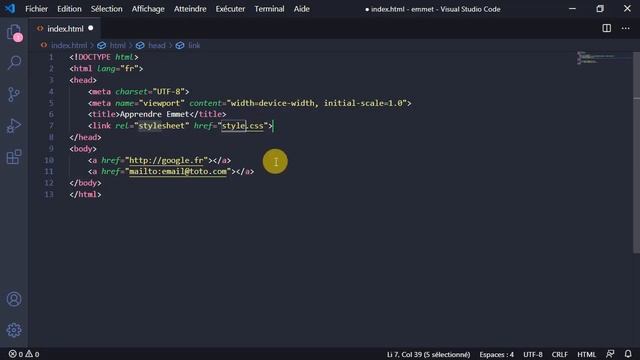Follow the mailto:email@toto.com link
Screen dimensions: 640x360
178,172
